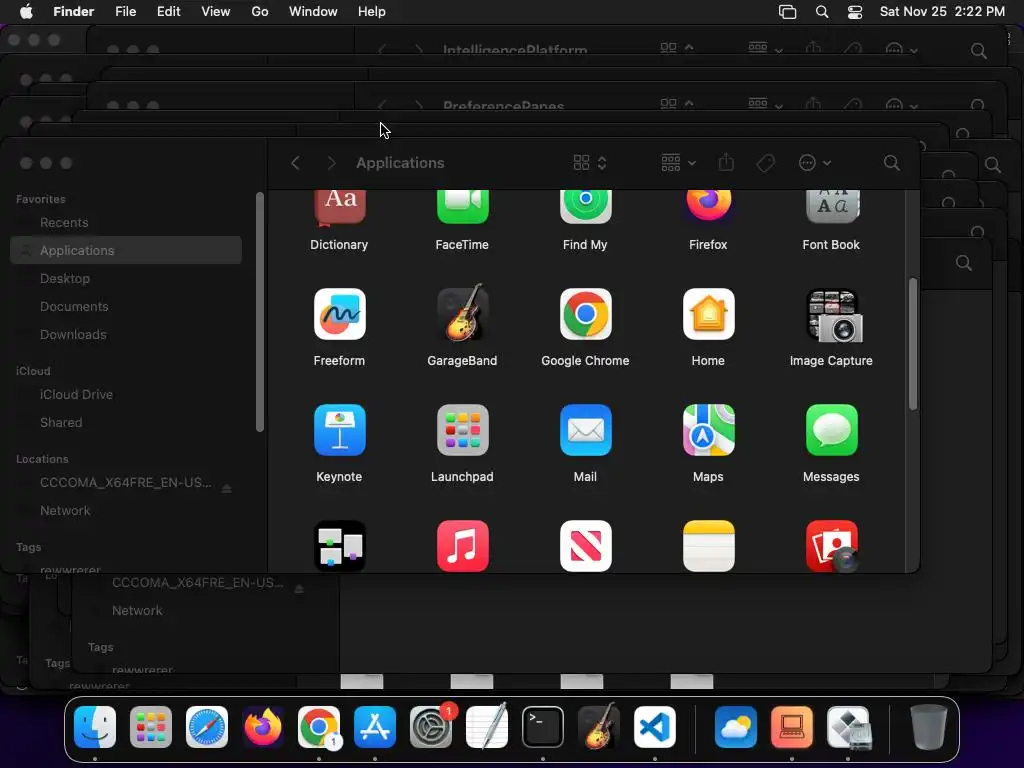Switch view mode with the icon view selector
This screenshot has width=1024, height=768.
point(590,163)
